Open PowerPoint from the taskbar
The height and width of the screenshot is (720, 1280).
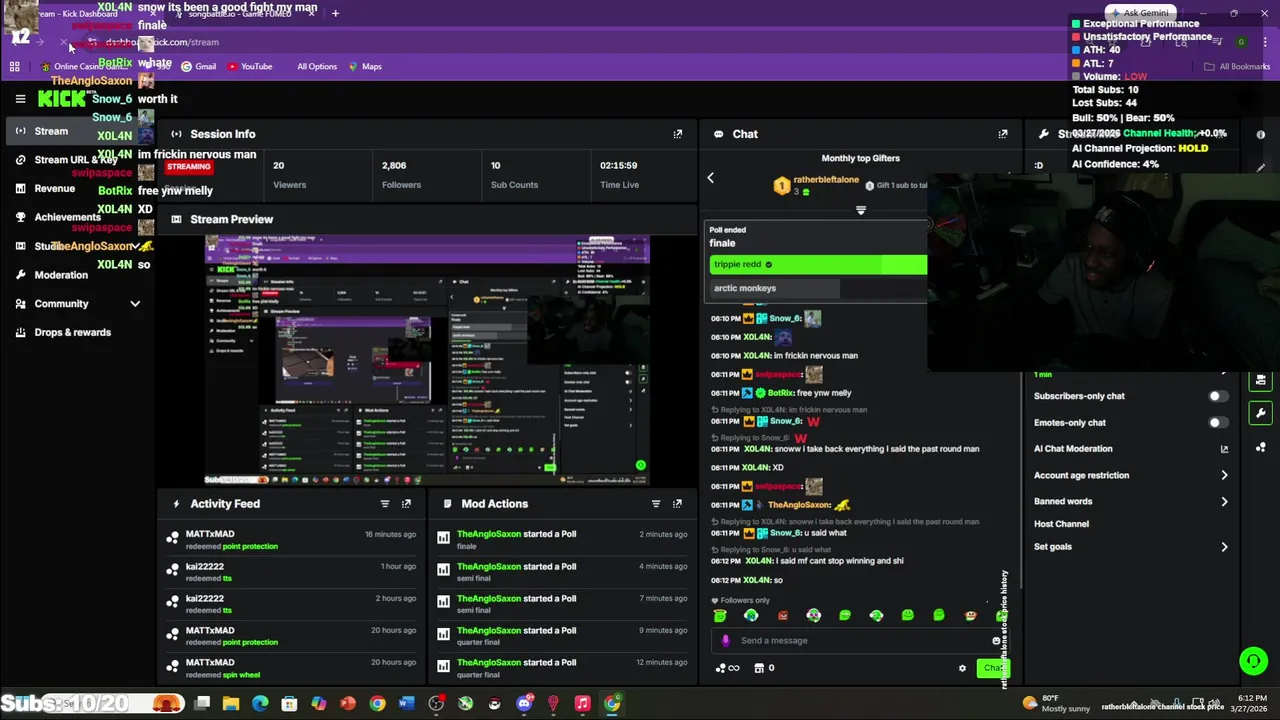coord(348,704)
